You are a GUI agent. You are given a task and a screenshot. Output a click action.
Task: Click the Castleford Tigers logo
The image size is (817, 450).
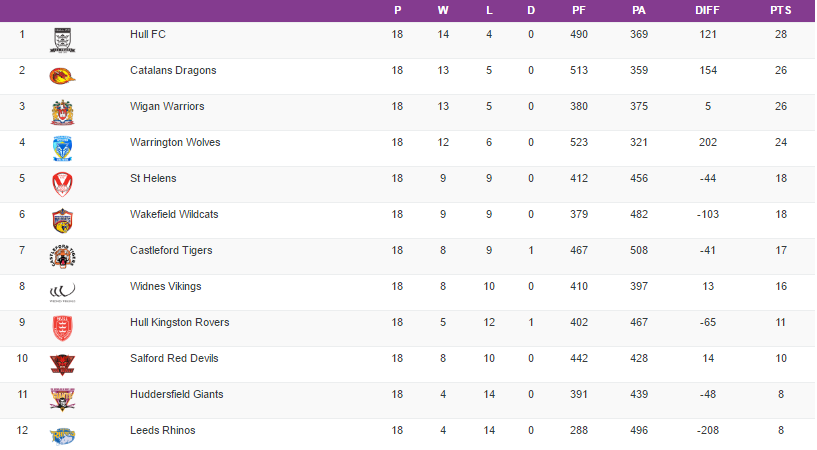[62, 256]
